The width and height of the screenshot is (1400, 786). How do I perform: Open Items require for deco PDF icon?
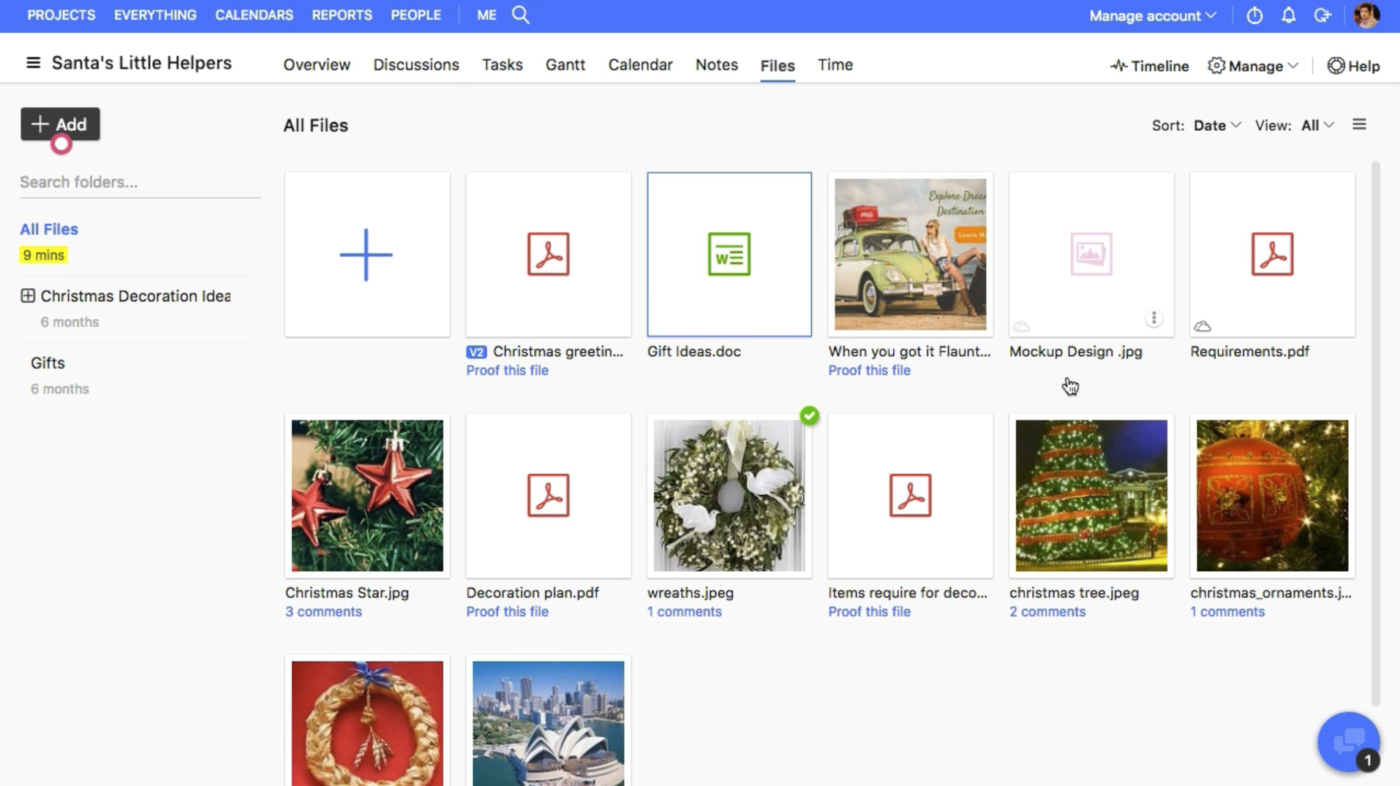point(910,495)
